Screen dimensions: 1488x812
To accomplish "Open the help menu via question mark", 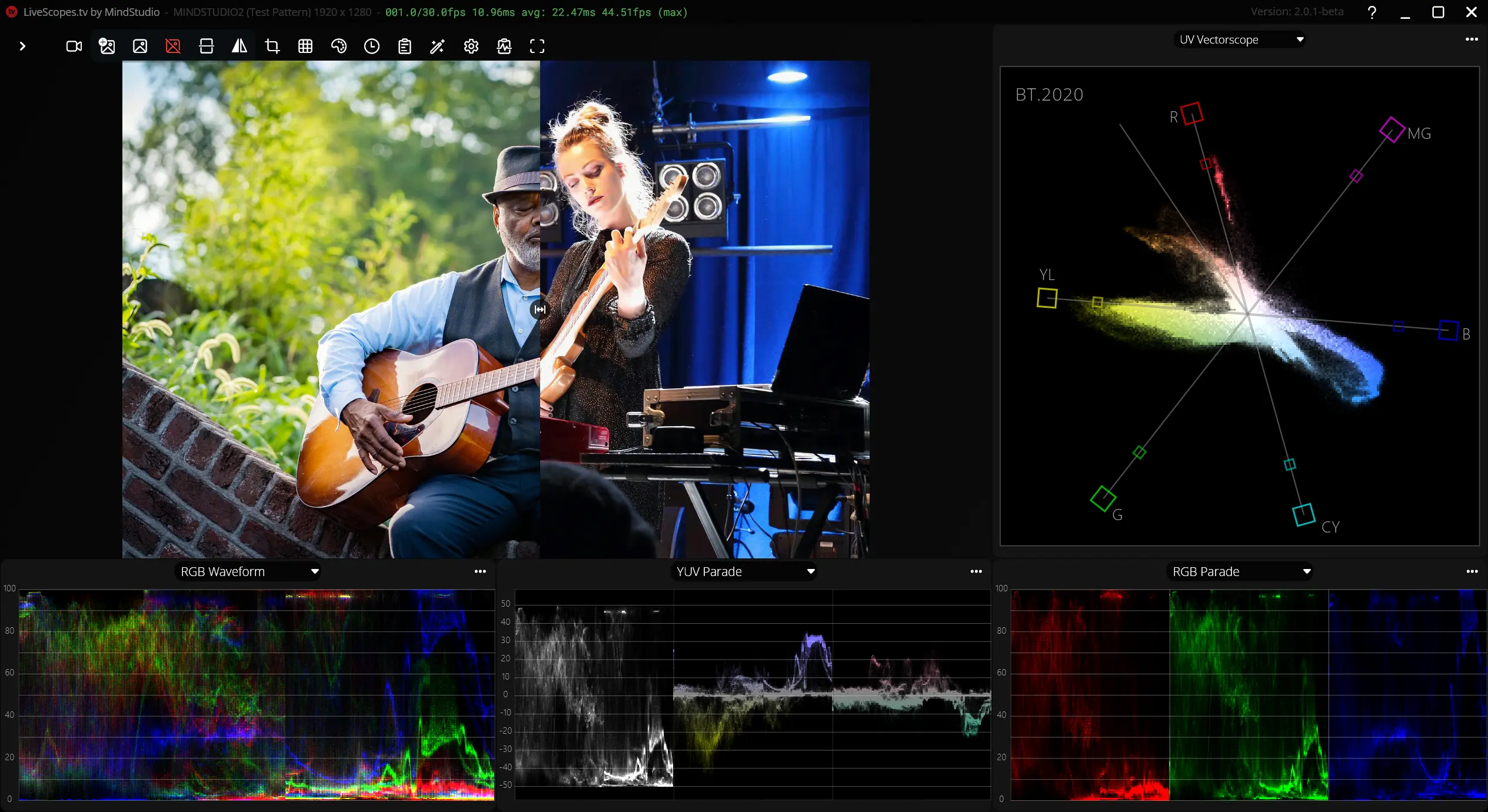I will (x=1373, y=12).
